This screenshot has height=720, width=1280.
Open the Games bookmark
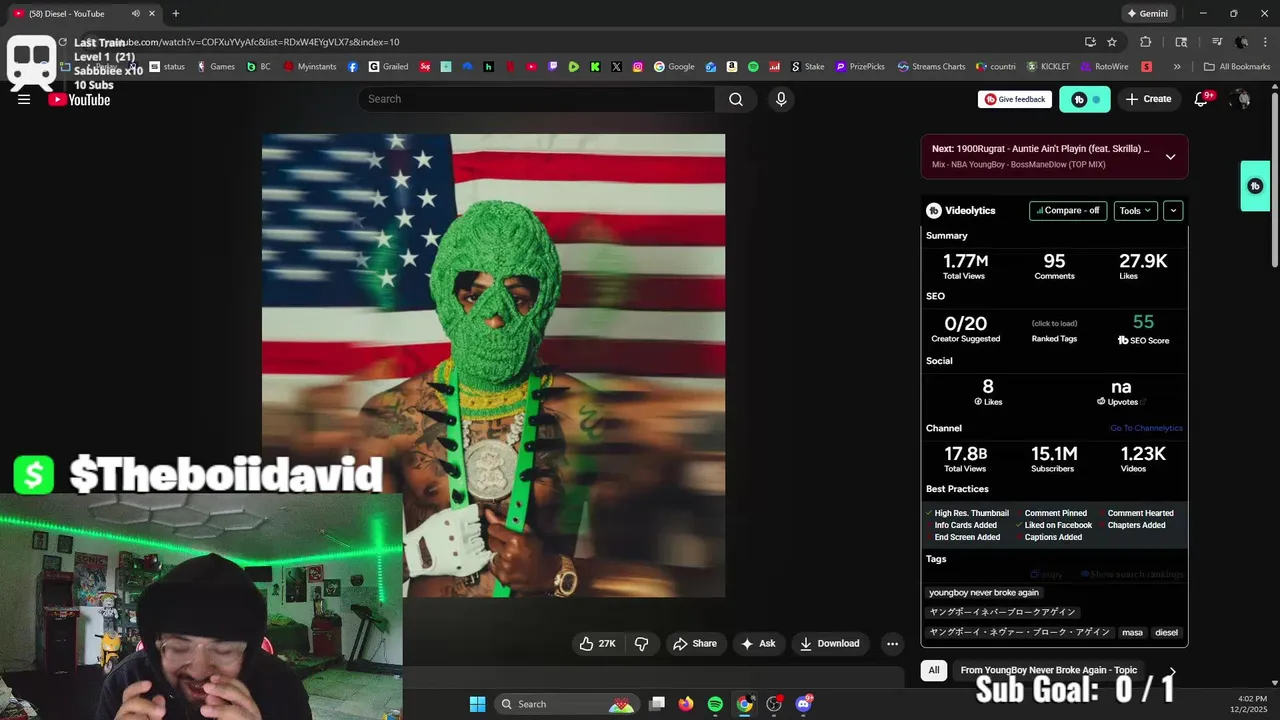pyautogui.click(x=216, y=67)
